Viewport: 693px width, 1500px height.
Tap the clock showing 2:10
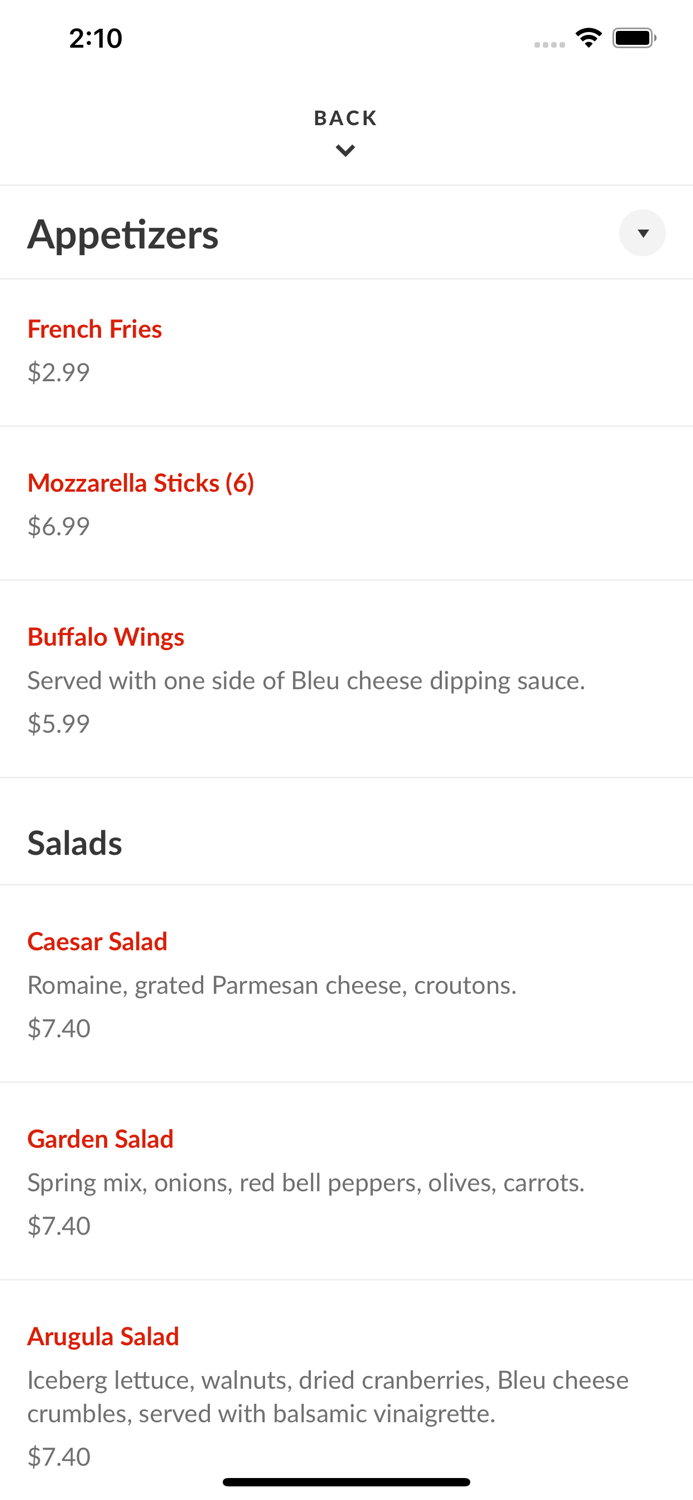(96, 38)
